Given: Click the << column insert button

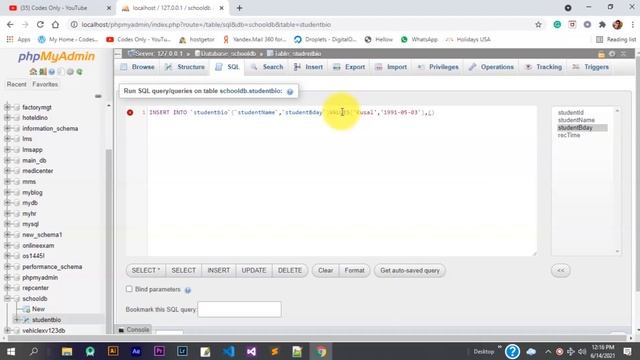Looking at the screenshot, I should [x=560, y=271].
